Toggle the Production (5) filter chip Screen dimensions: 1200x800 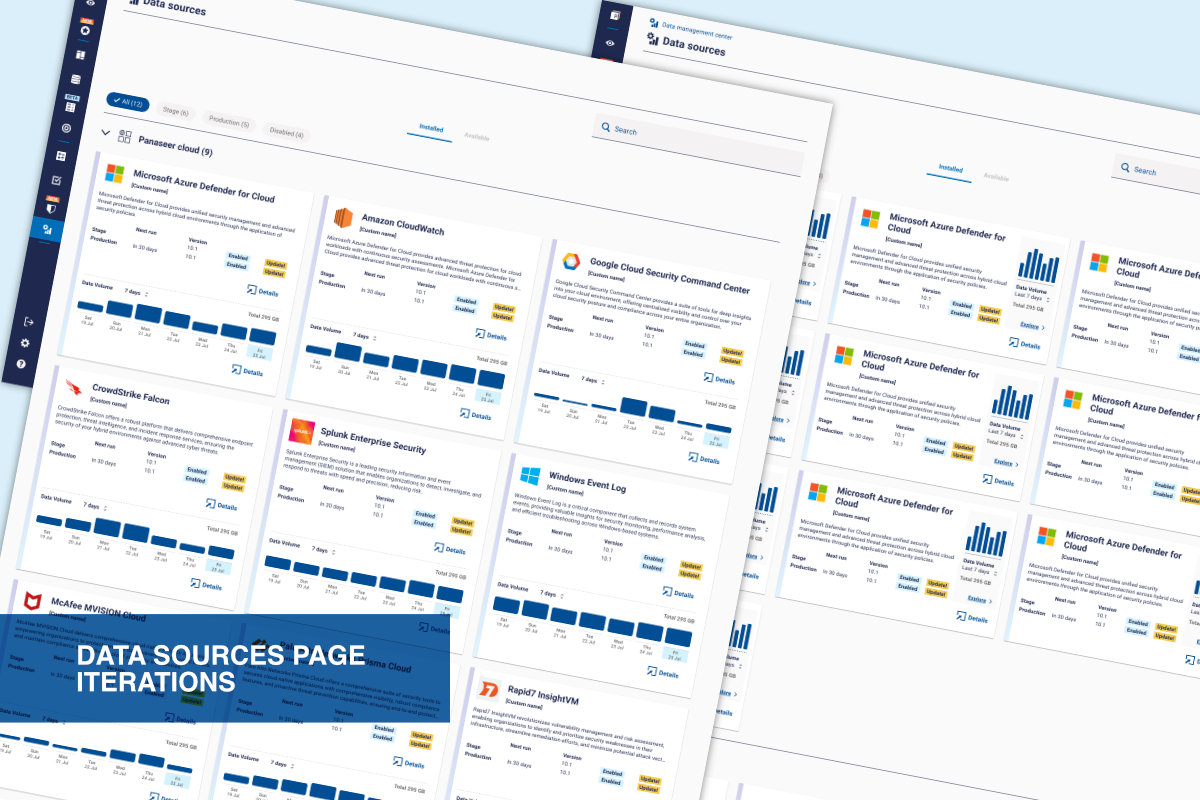[x=230, y=121]
